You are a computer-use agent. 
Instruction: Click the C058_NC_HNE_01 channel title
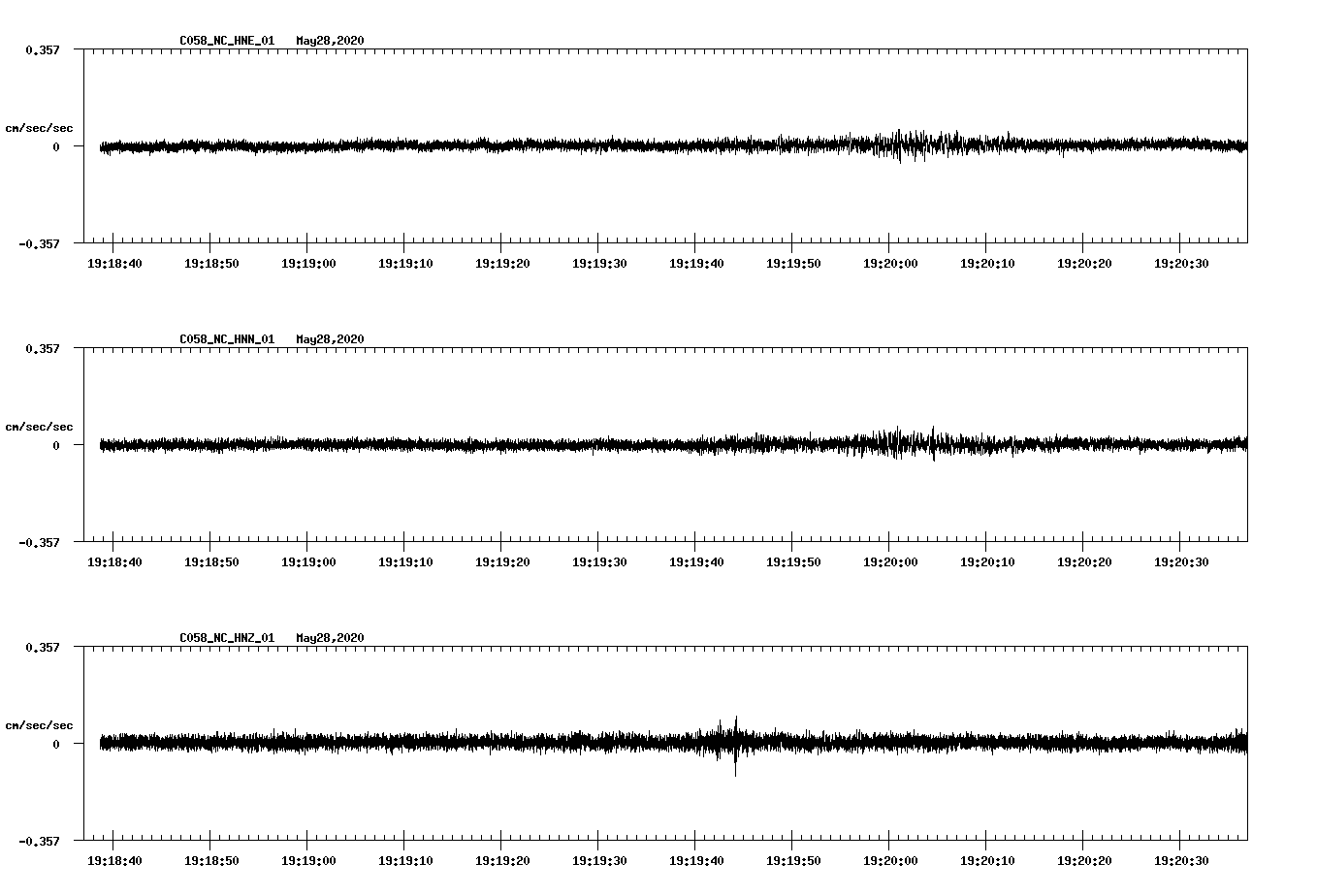point(227,41)
